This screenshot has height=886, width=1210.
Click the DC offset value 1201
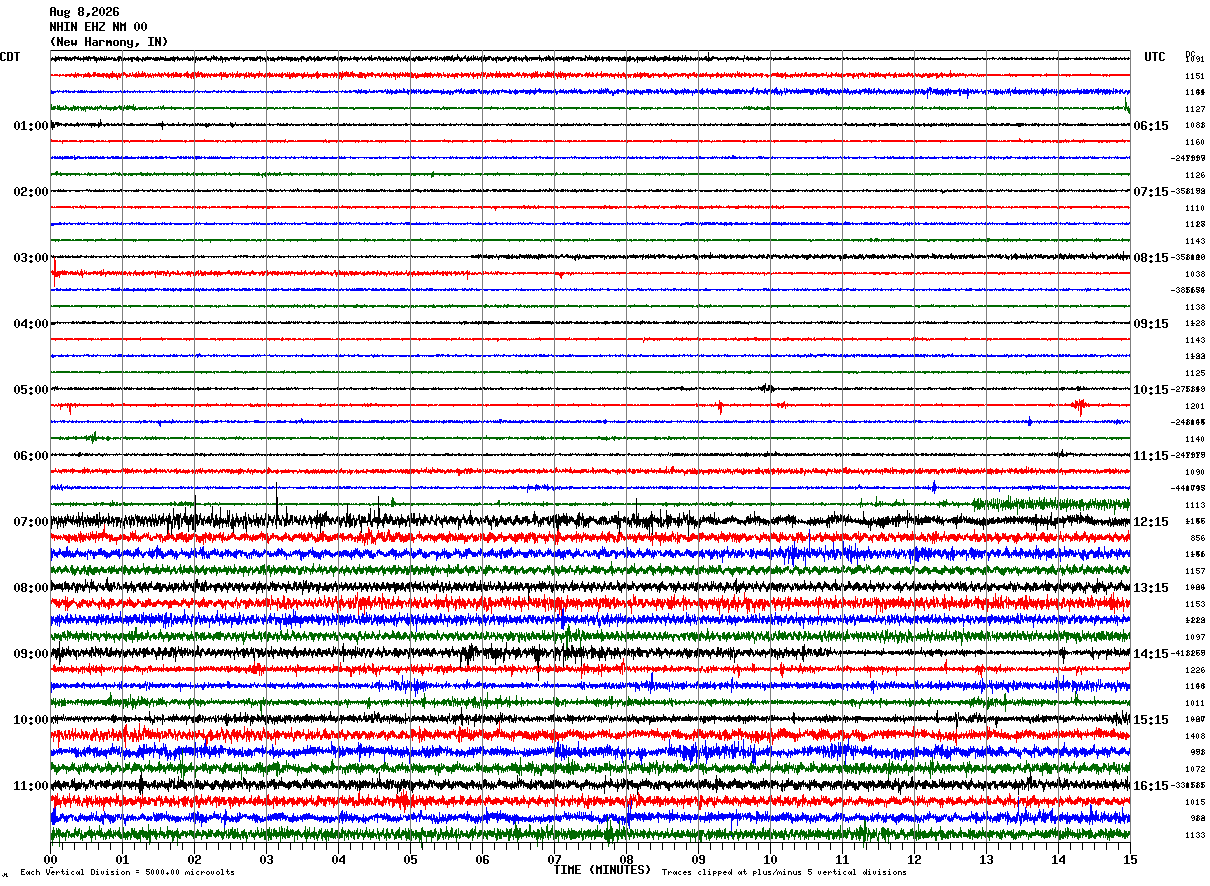click(1194, 406)
